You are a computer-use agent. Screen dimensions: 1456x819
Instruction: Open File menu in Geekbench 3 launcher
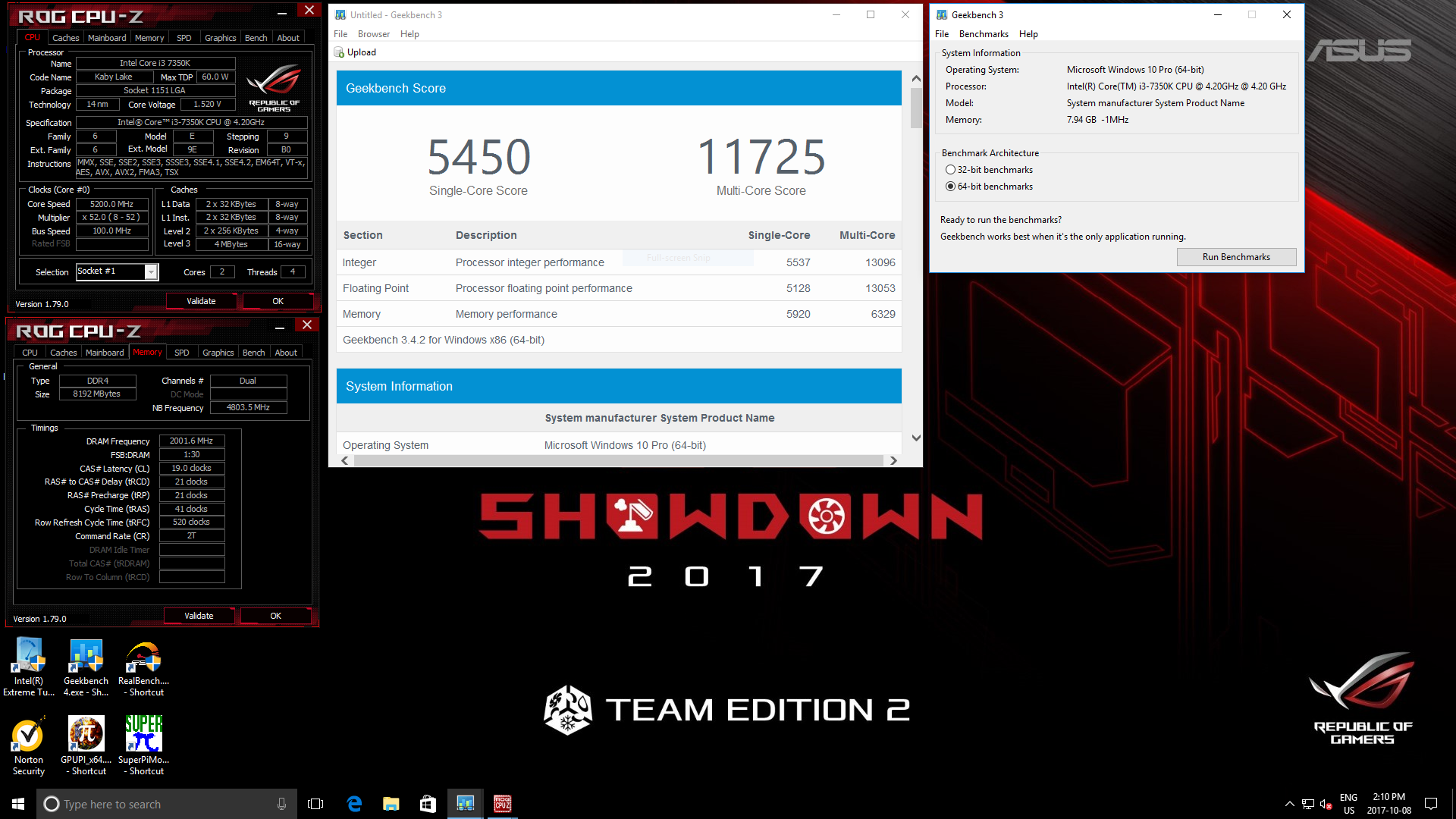coord(942,34)
